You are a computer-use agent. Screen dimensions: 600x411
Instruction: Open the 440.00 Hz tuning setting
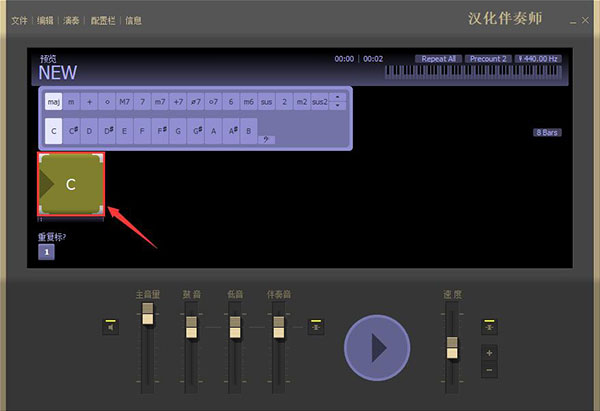(x=538, y=59)
